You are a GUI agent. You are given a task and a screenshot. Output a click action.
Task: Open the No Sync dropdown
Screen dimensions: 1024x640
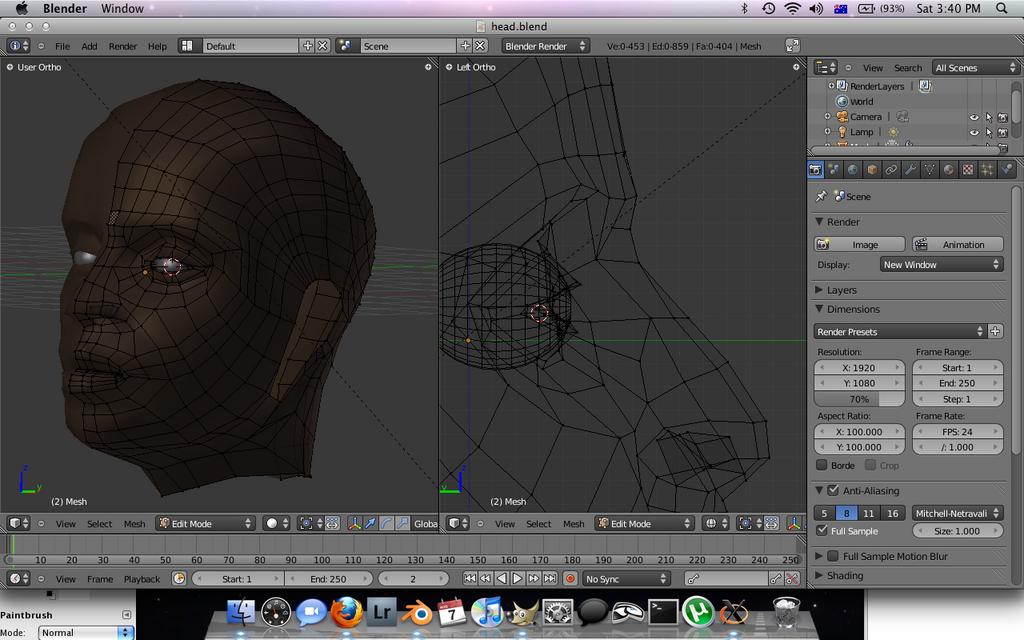pyautogui.click(x=626, y=579)
